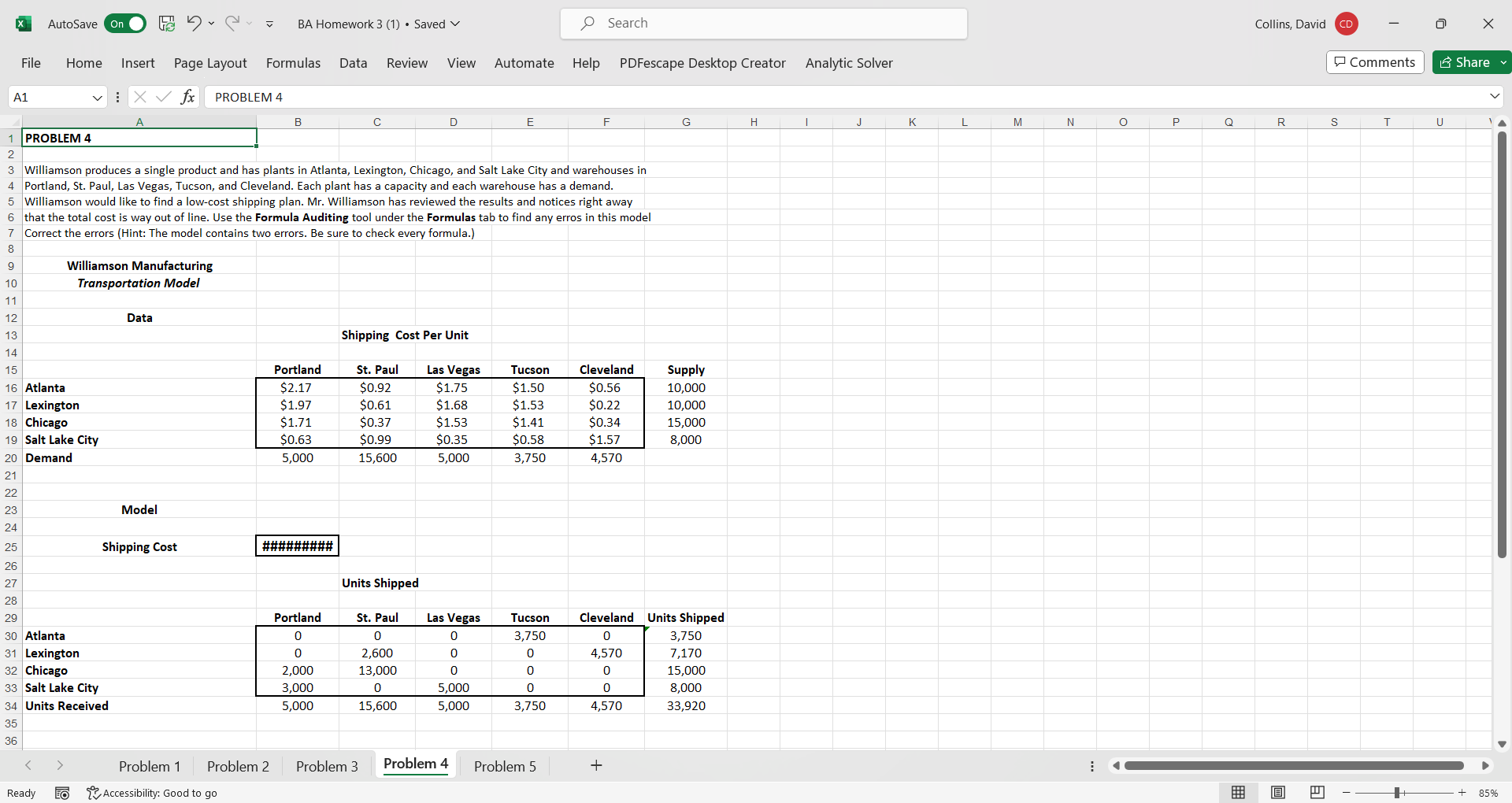Screen dimensions: 1512x803
Task: Click the Enter check icon beside formula bar
Action: click(x=164, y=97)
